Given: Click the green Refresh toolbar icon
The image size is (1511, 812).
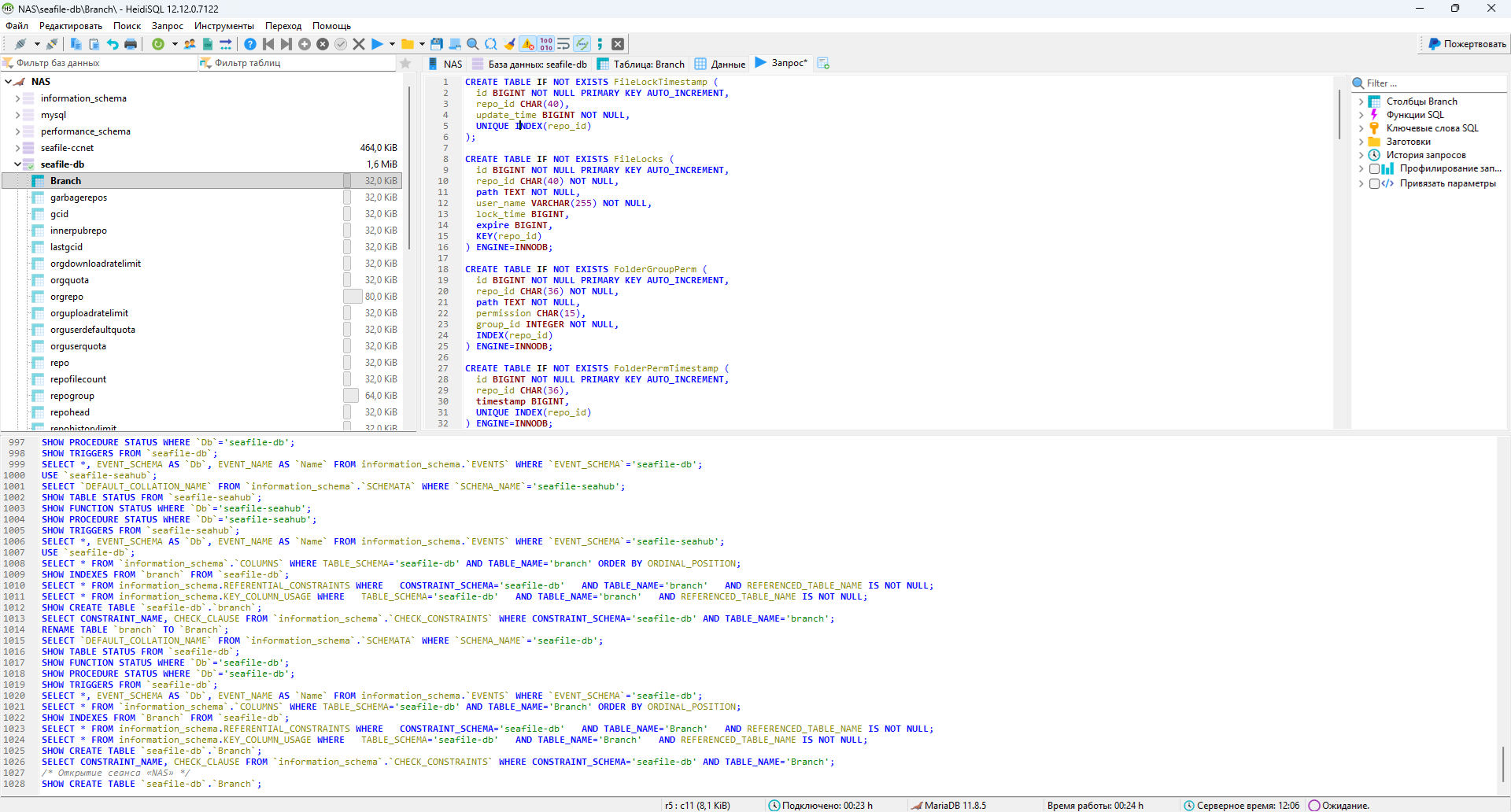Looking at the screenshot, I should coord(158,44).
